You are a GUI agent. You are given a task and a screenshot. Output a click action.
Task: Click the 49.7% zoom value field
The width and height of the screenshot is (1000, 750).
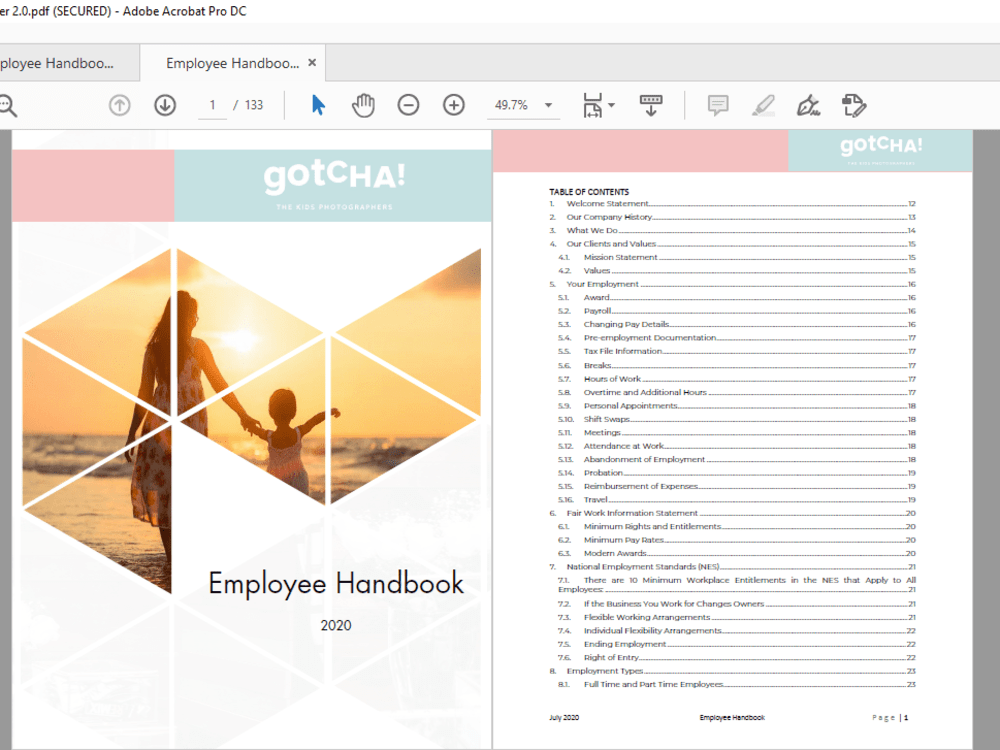click(511, 105)
